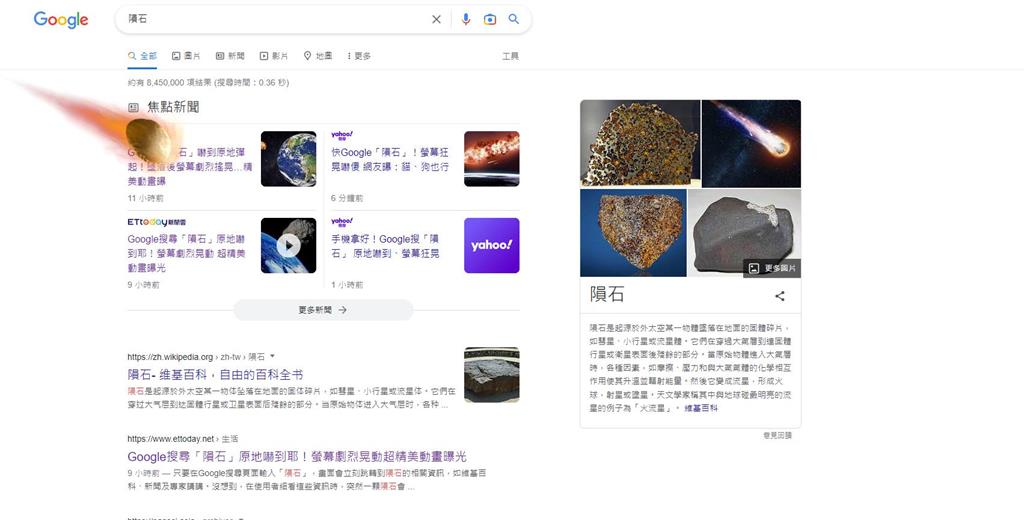Open 工具 search tools
1024x520 pixels.
pyautogui.click(x=511, y=56)
